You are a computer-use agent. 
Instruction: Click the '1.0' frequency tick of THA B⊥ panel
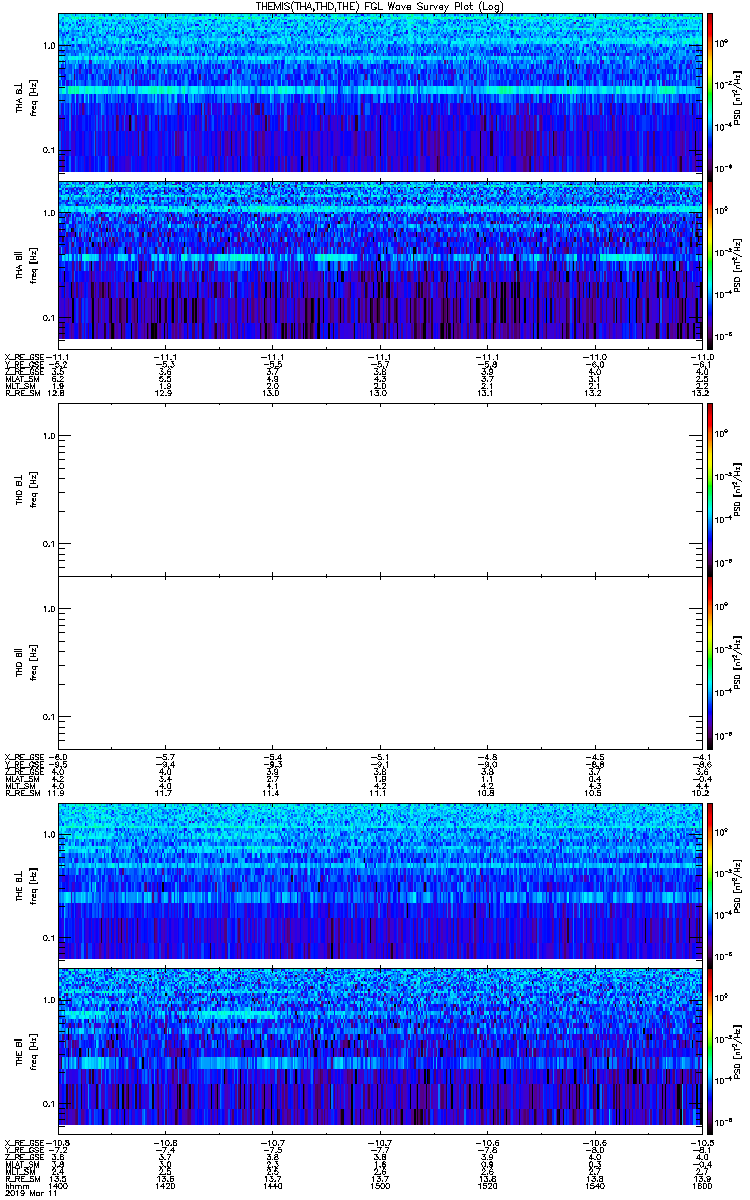click(x=49, y=47)
